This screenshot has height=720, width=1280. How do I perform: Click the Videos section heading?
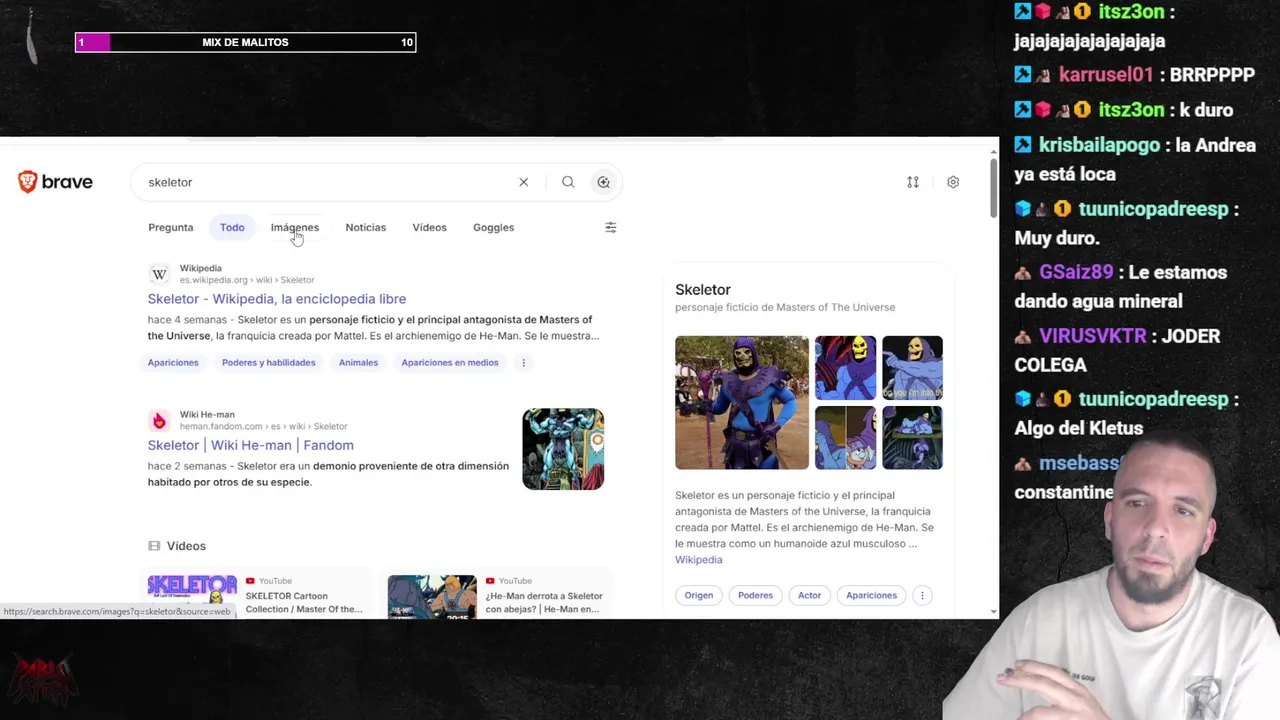coord(186,546)
